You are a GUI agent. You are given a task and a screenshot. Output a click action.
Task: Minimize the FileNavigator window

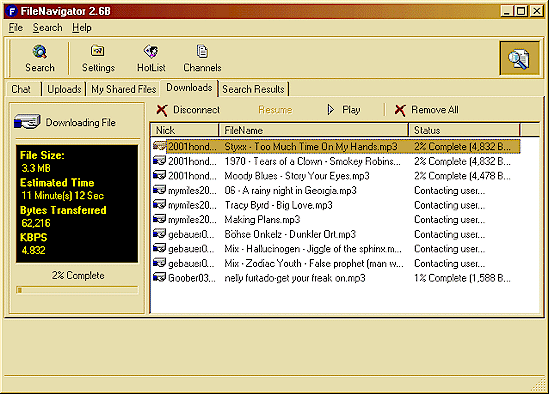click(506, 11)
